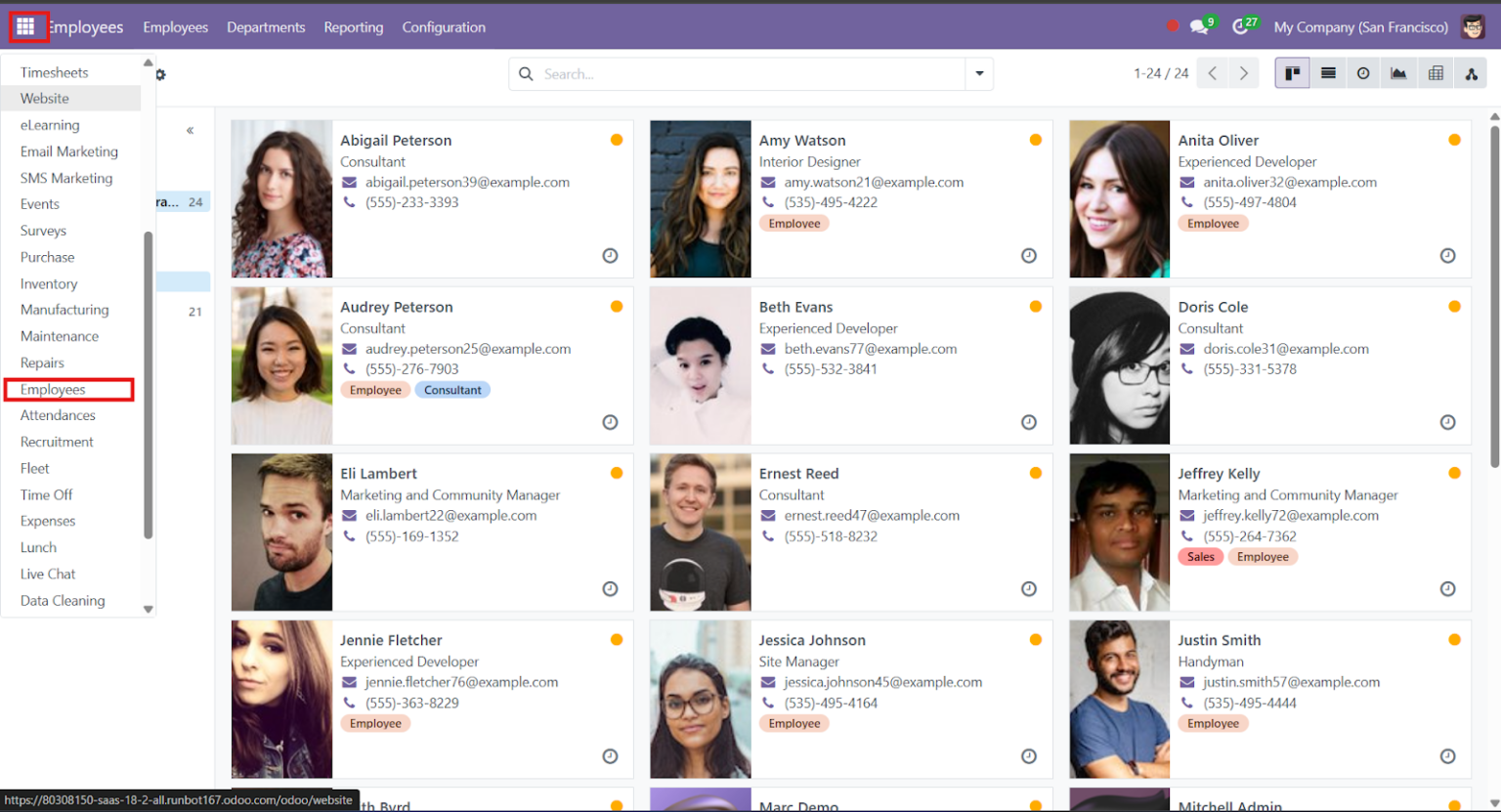This screenshot has height=812, width=1501.
Task: Open the Recruitment app from the sidebar
Action: tap(58, 441)
